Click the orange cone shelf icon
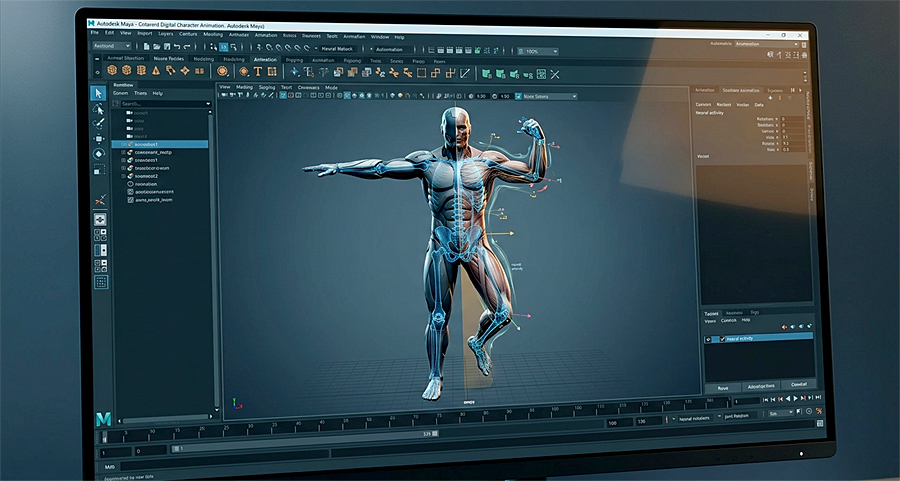The width and height of the screenshot is (900, 481). (x=156, y=71)
